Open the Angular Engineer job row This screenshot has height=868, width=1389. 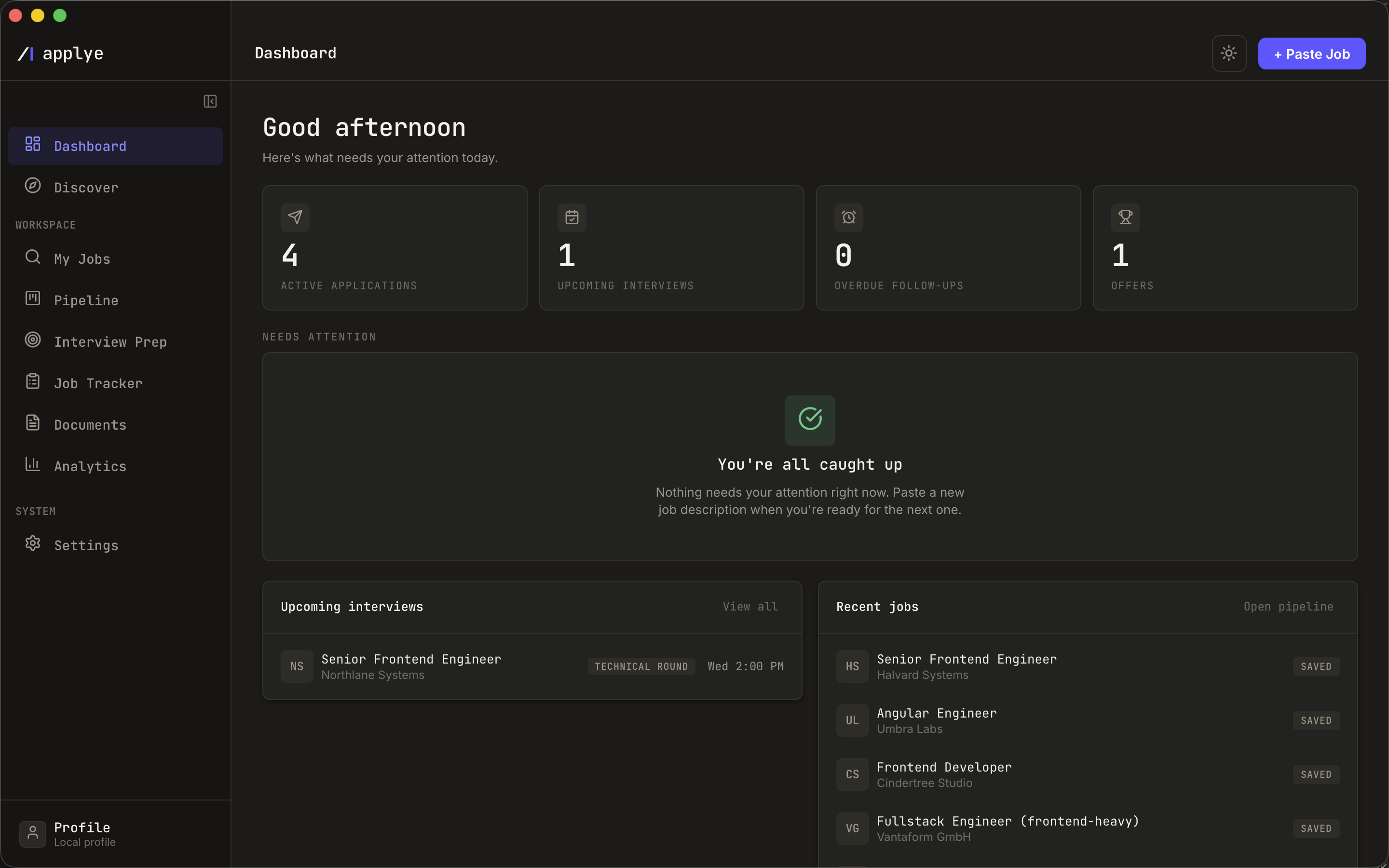pos(1087,720)
